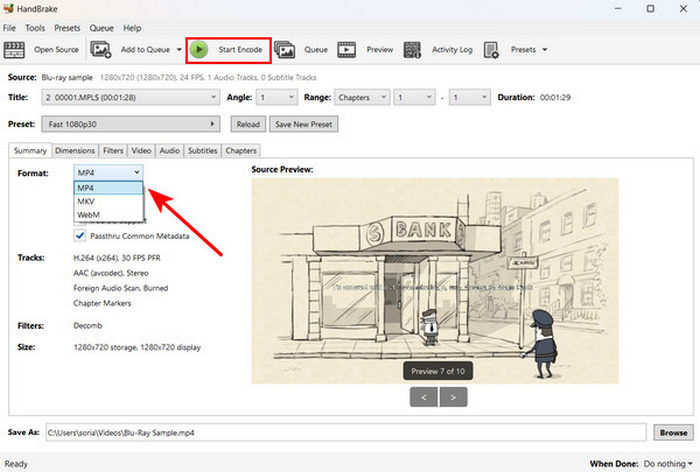This screenshot has width=700, height=472.
Task: Switch to the Chapters tab
Action: coord(241,150)
